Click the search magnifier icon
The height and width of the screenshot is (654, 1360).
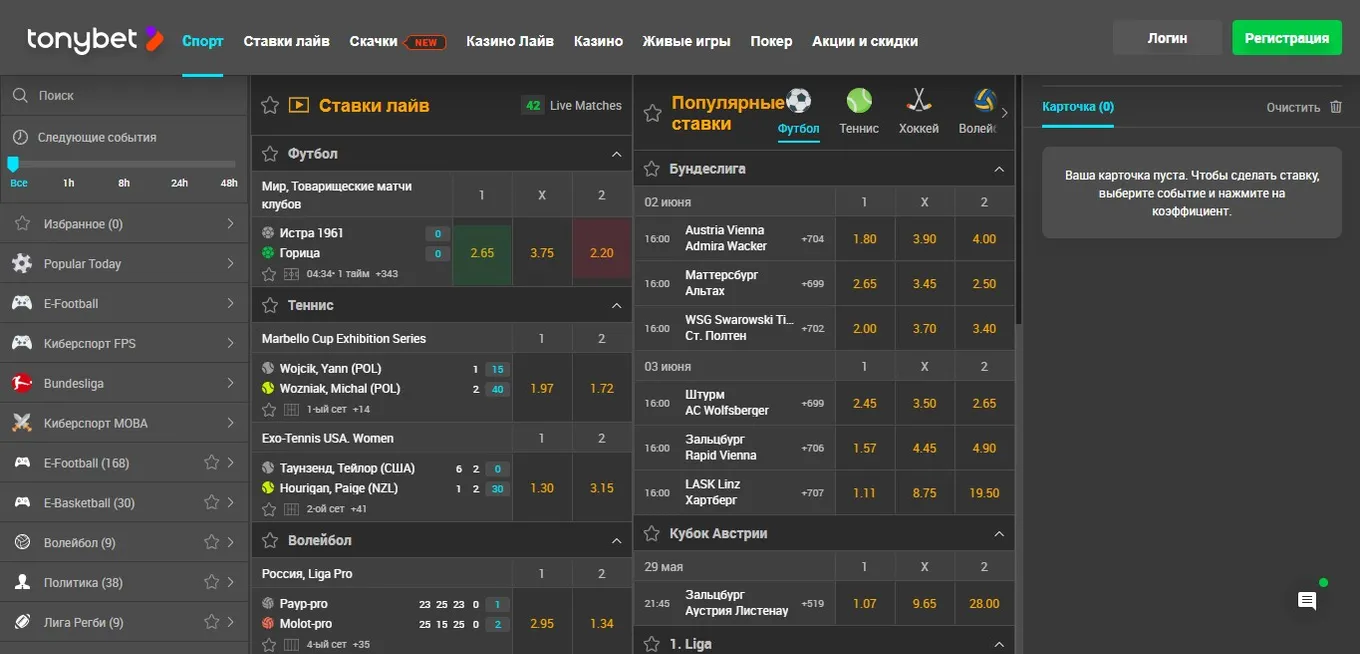[20, 96]
